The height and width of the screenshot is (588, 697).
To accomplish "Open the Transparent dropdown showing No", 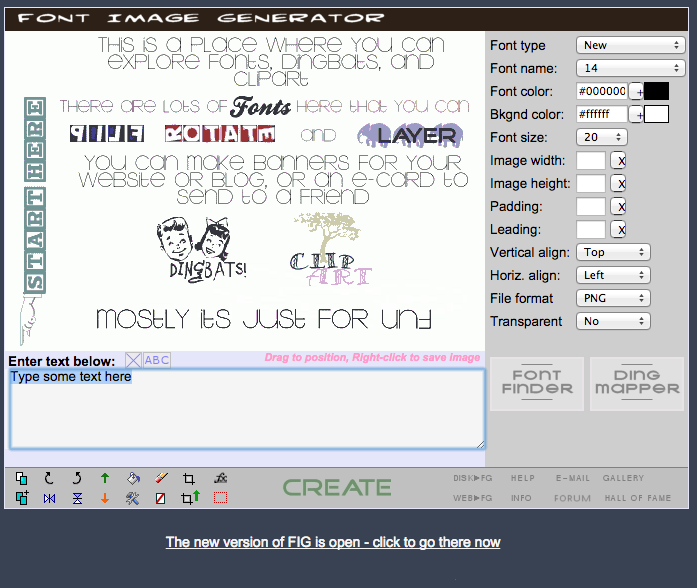I will pos(613,321).
